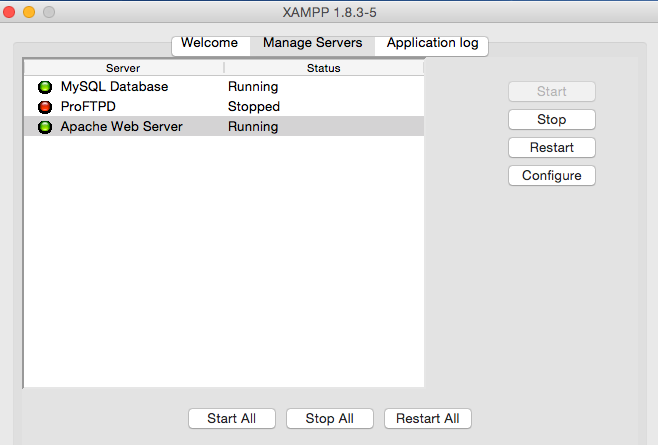Click the green status icon for MySQL Database
Viewport: 658px width, 445px height.
tap(45, 87)
